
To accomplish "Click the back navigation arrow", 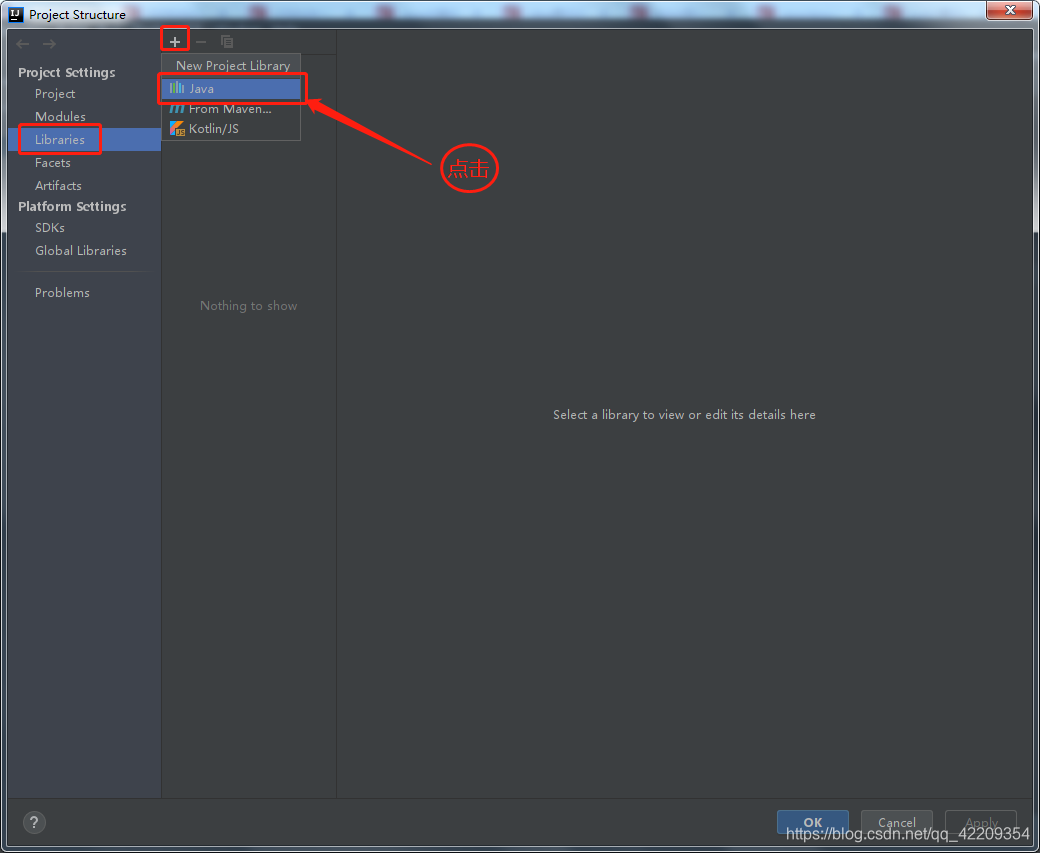I will (x=23, y=44).
